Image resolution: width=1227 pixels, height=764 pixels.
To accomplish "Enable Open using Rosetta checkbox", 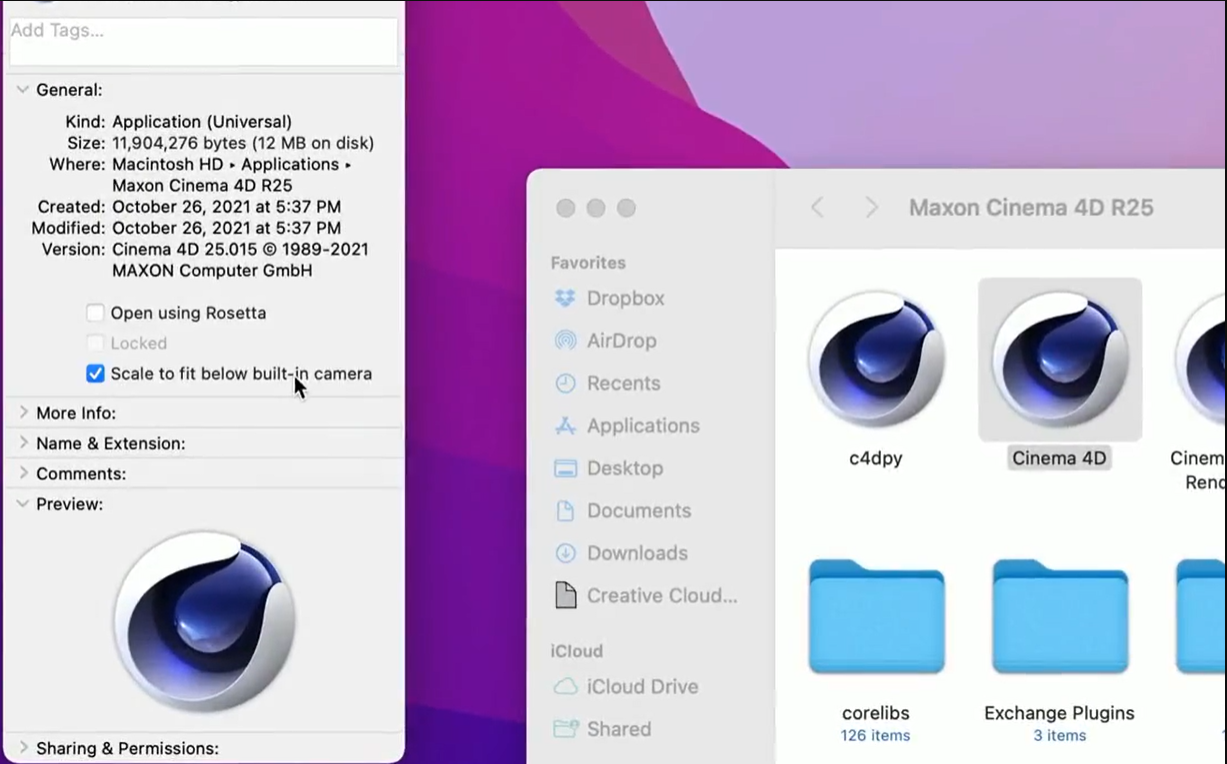I will tap(95, 313).
